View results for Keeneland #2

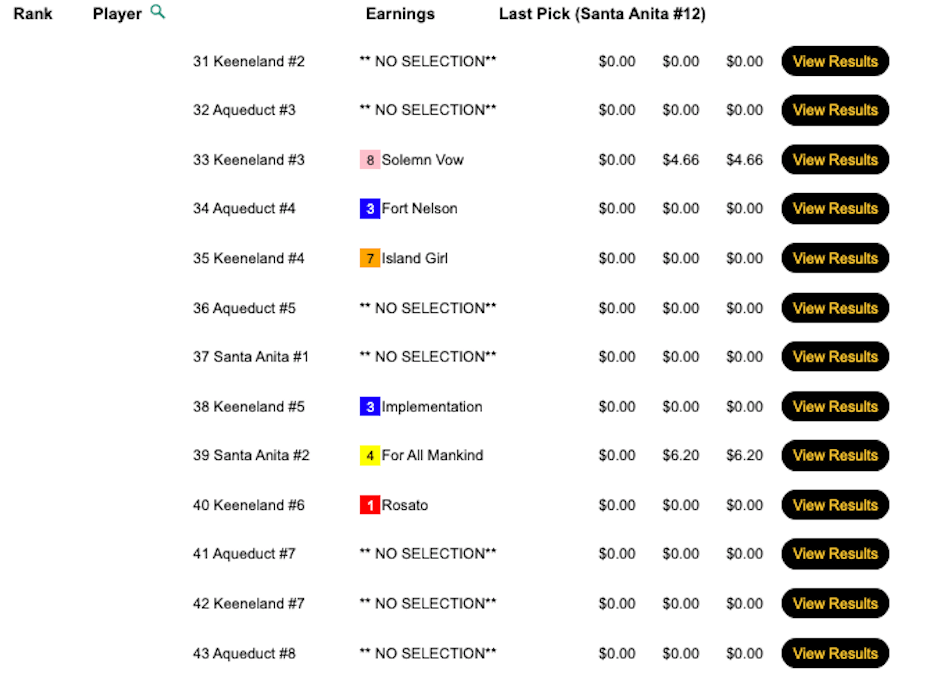835,61
